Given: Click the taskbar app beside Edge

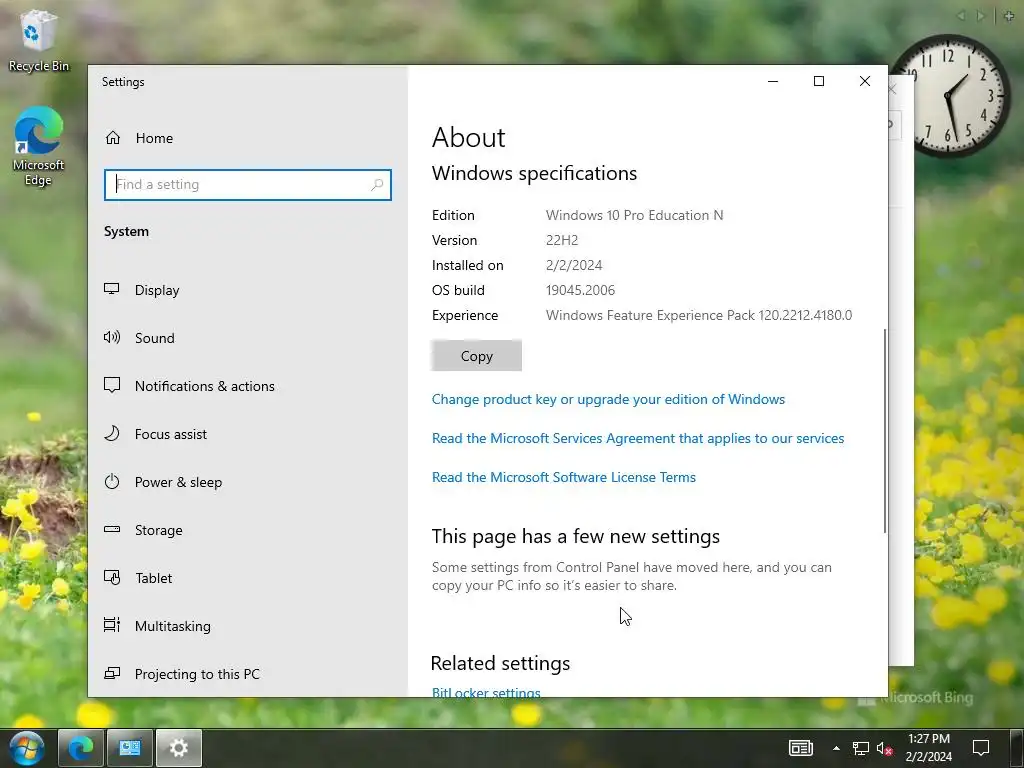Looking at the screenshot, I should [130, 748].
